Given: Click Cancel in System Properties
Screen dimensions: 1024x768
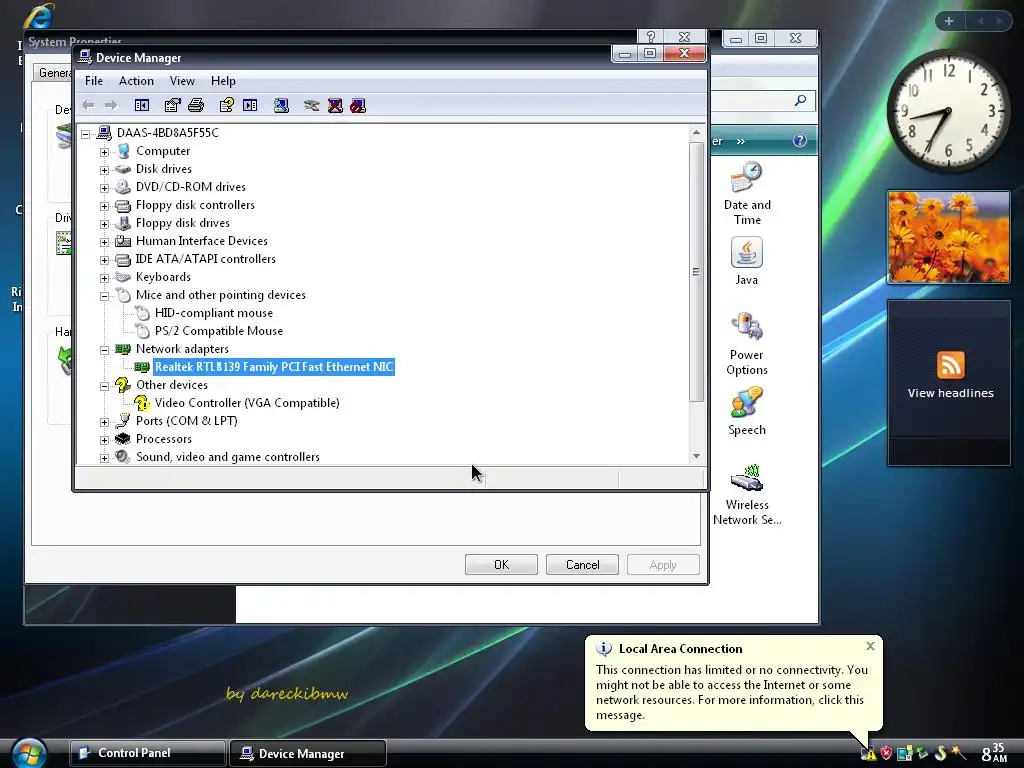Looking at the screenshot, I should pyautogui.click(x=583, y=565).
